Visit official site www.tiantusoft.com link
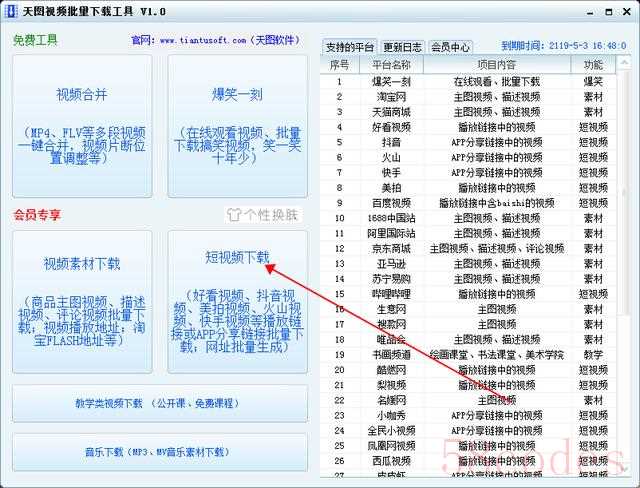 point(203,41)
